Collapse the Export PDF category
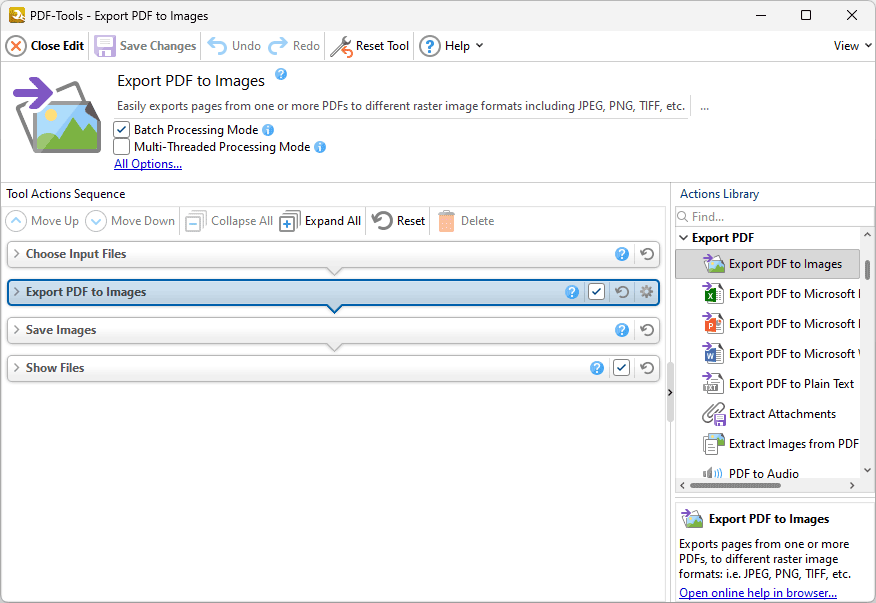Viewport: 876px width, 603px height. [x=683, y=238]
